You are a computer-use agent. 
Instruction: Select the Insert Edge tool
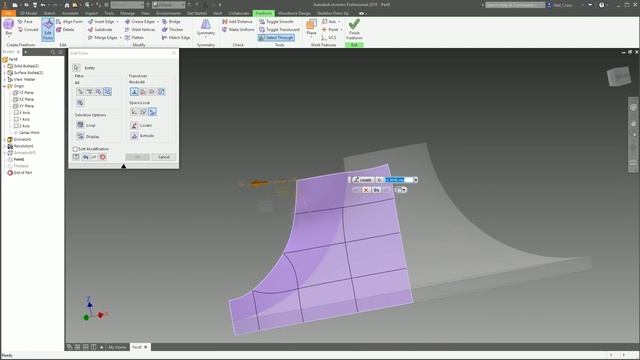point(101,21)
